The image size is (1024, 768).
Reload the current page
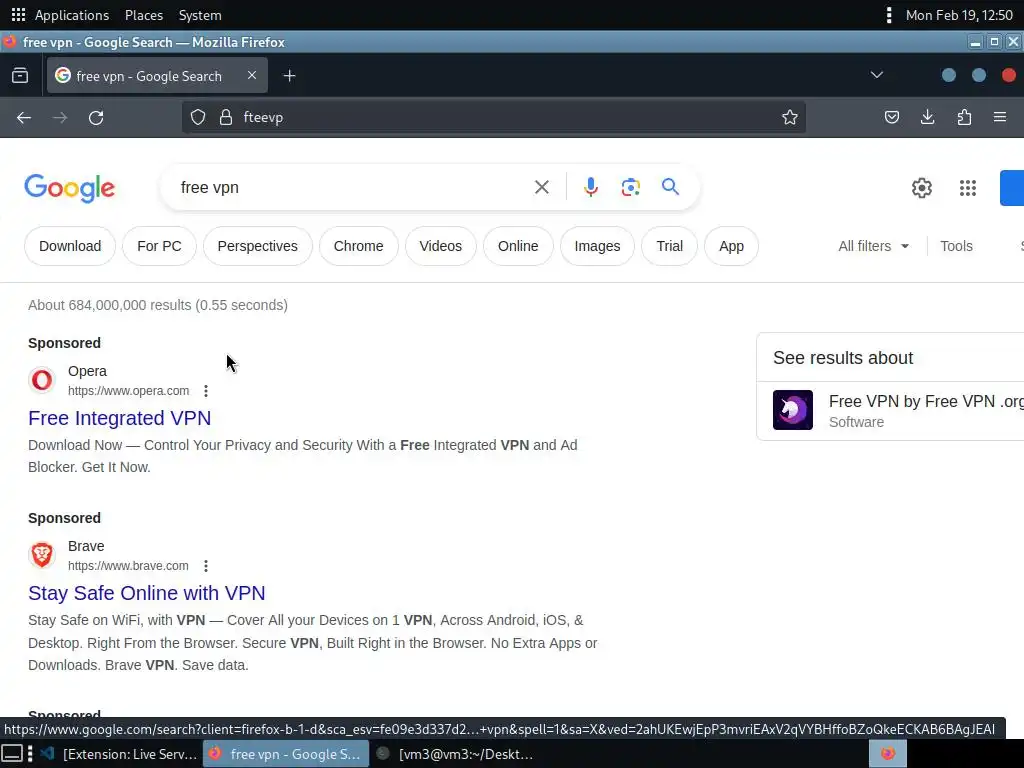96,118
